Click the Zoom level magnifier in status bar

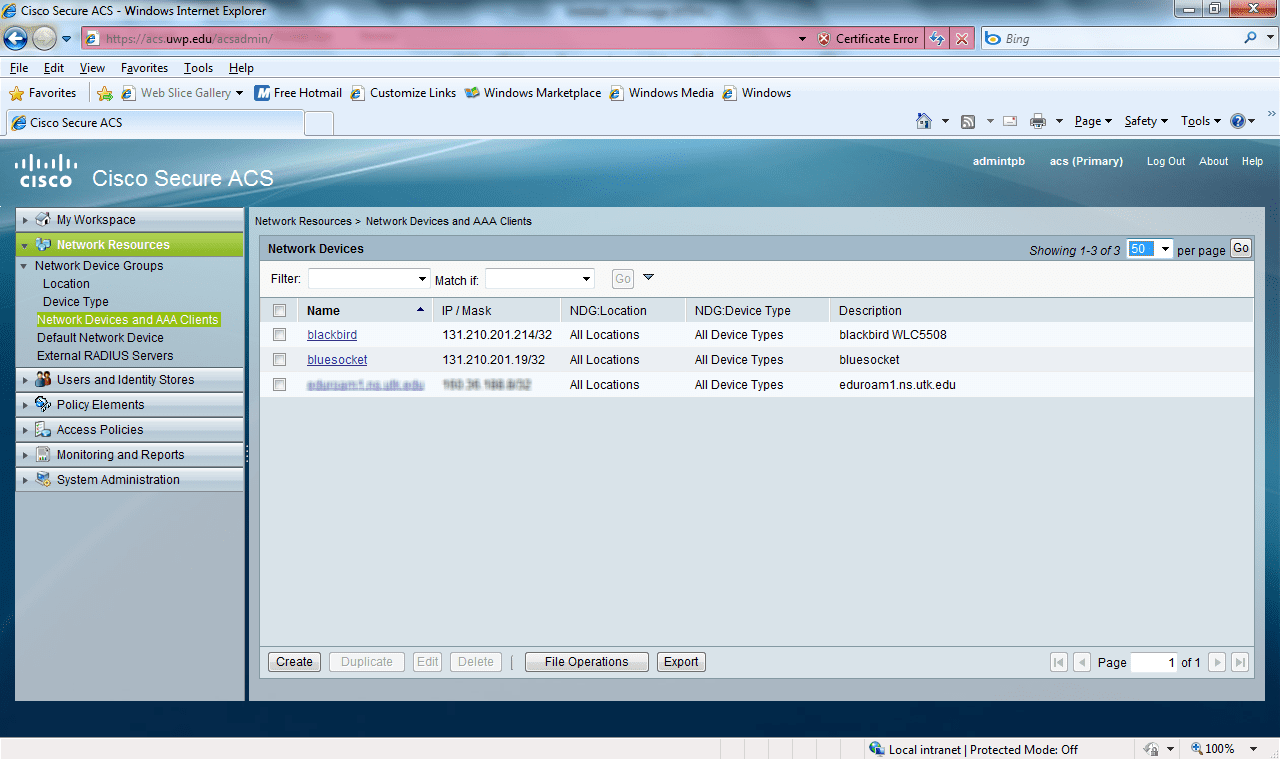(1197, 749)
